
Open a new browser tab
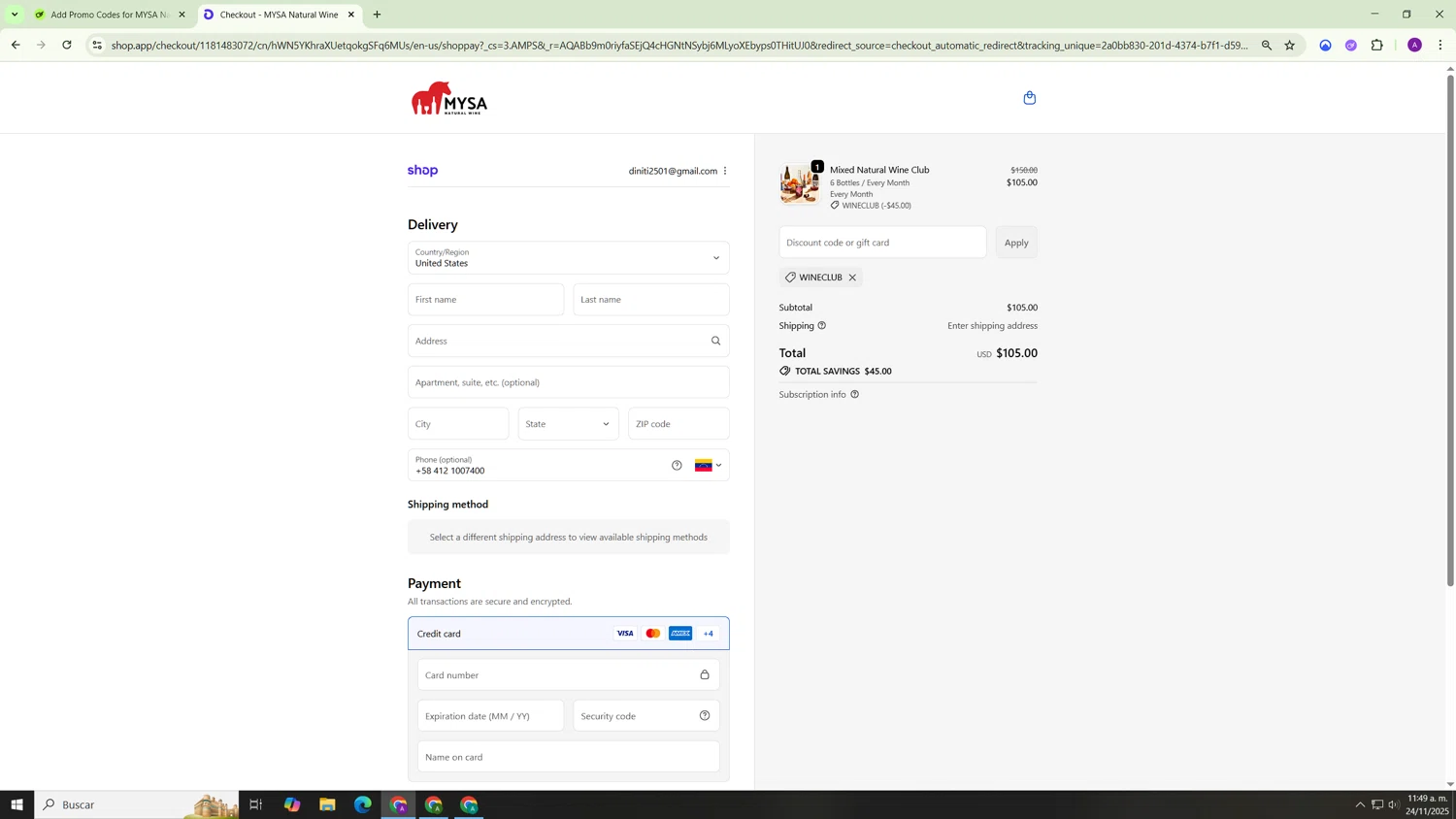coord(377,15)
